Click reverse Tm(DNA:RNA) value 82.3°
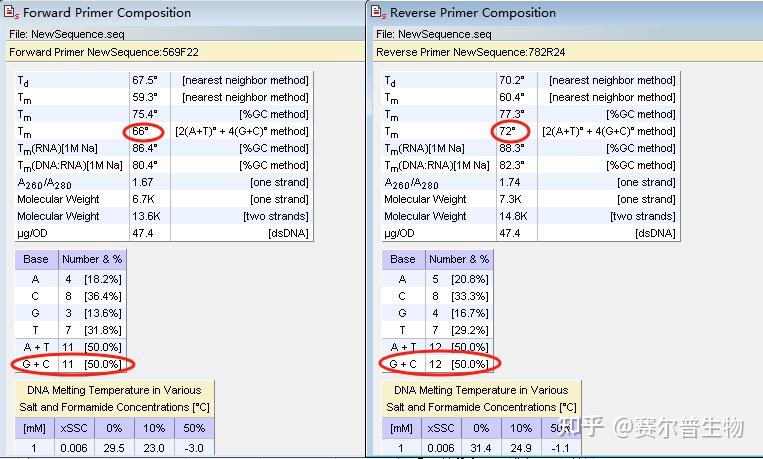This screenshot has width=763, height=459. (511, 165)
